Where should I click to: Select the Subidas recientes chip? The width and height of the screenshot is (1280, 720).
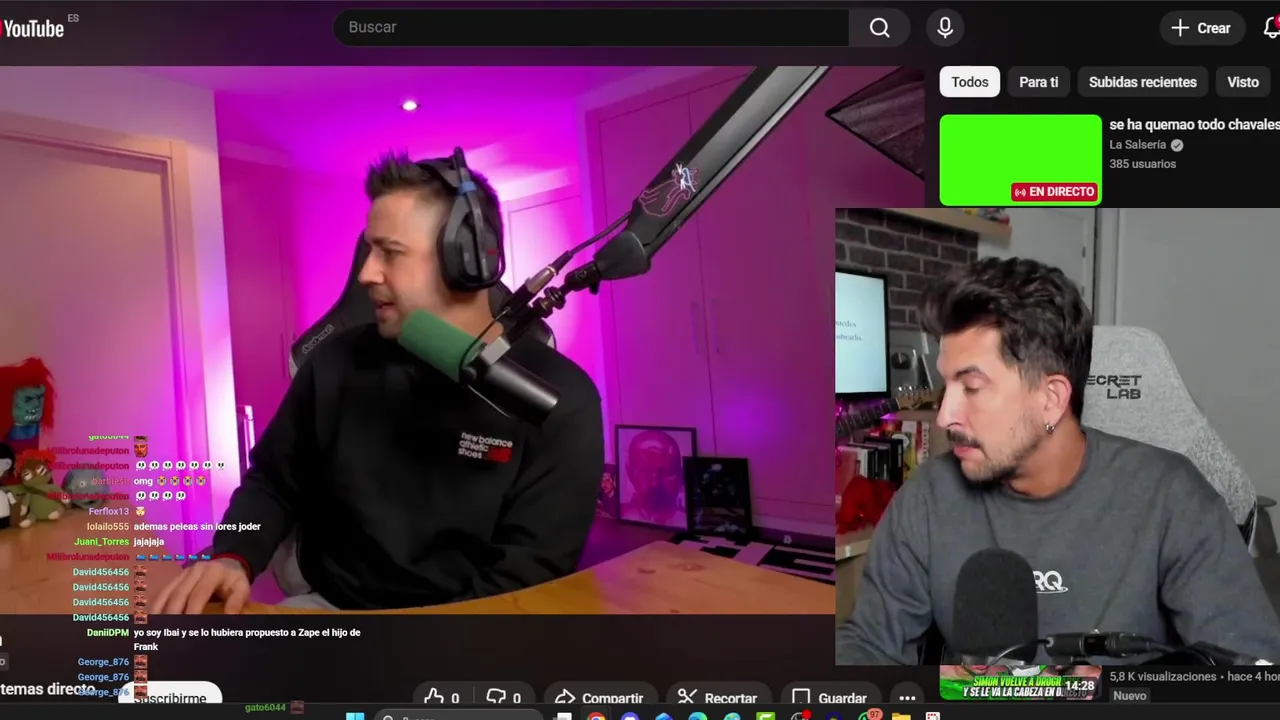click(1142, 82)
